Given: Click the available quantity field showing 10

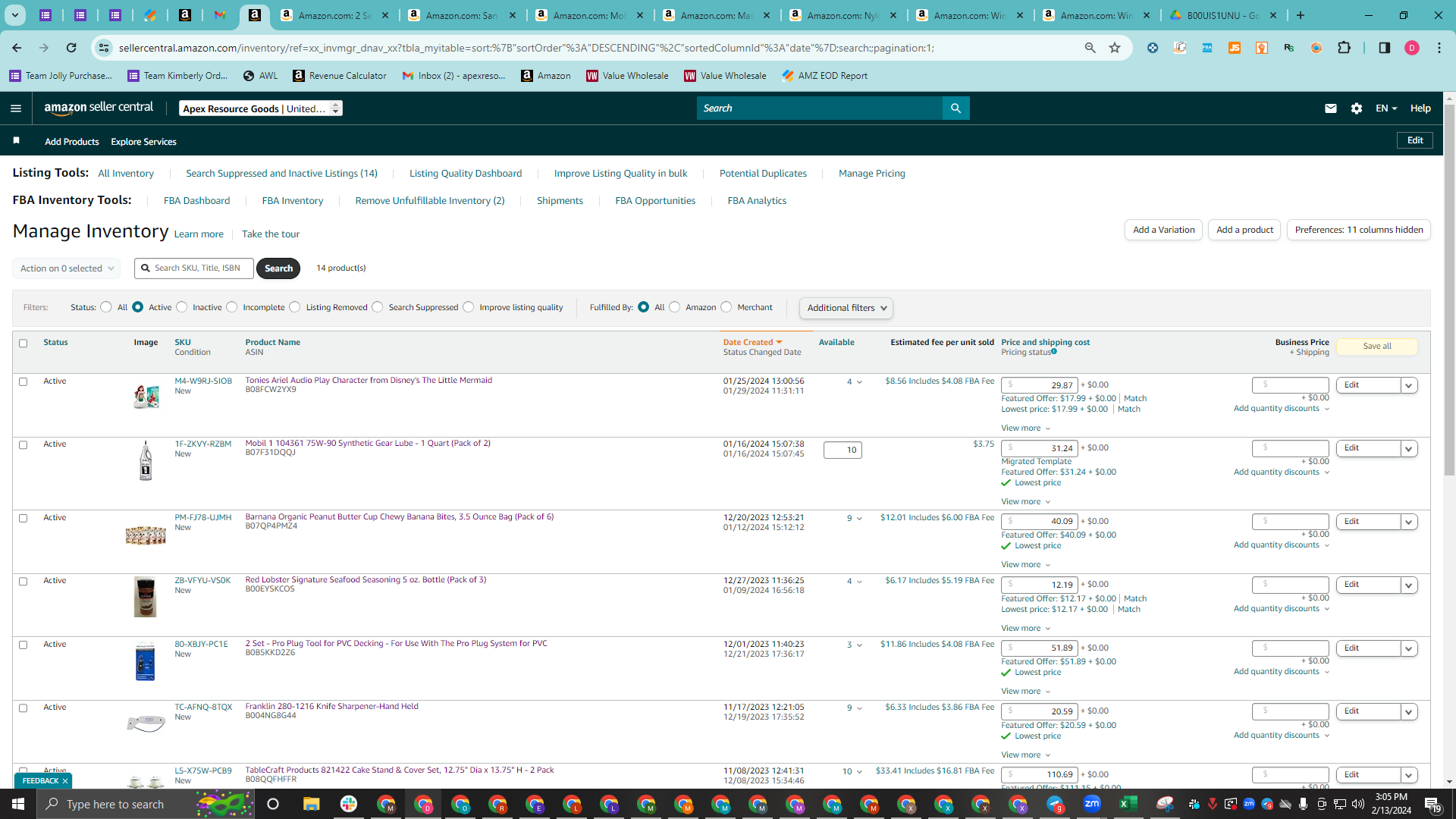Looking at the screenshot, I should (x=843, y=450).
